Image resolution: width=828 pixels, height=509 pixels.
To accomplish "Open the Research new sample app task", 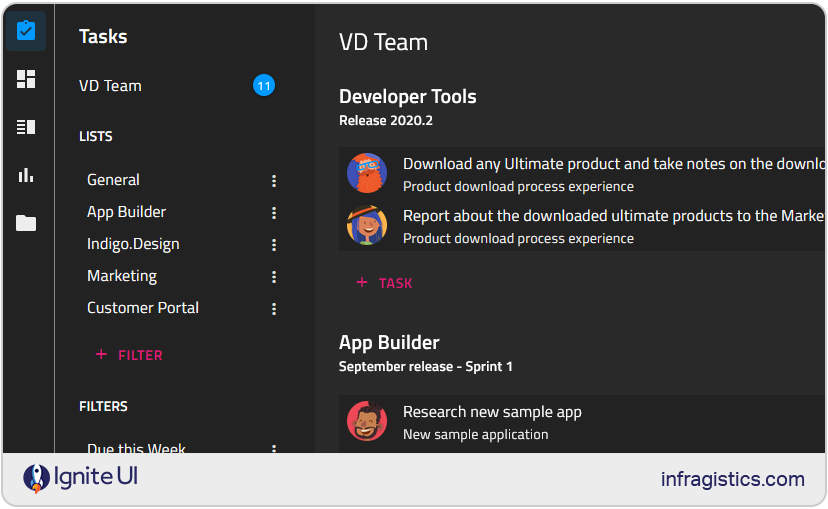I will pos(582,423).
